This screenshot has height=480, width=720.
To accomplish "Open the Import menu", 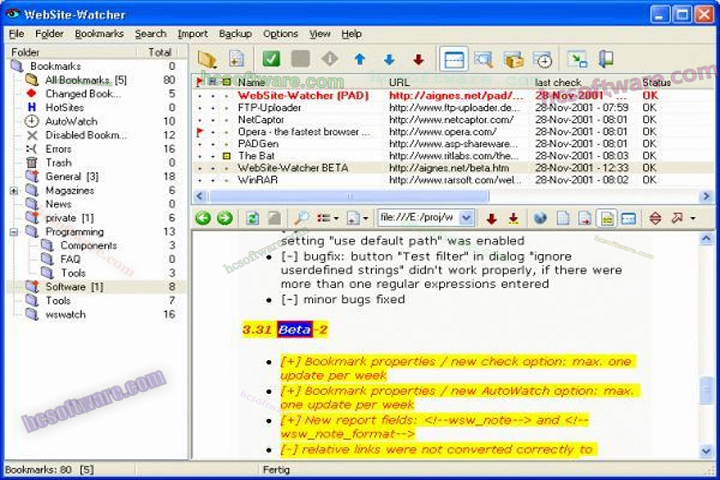I will click(x=193, y=34).
